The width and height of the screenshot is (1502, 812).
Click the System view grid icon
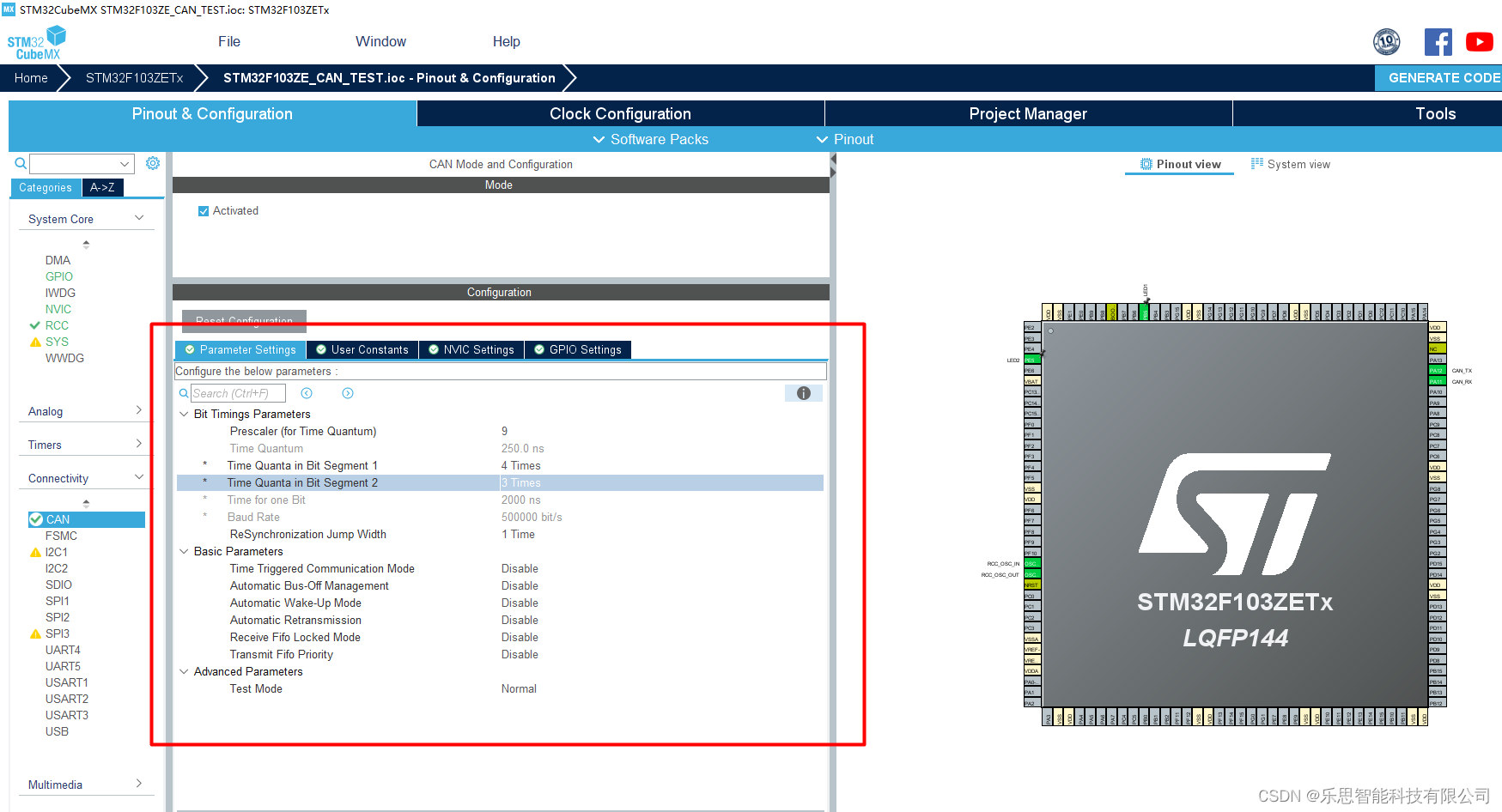pyautogui.click(x=1257, y=163)
